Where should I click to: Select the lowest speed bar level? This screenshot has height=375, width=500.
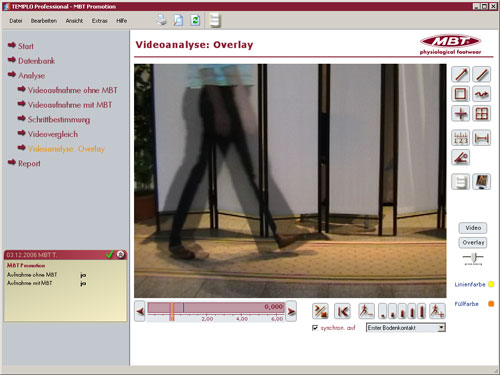383,311
